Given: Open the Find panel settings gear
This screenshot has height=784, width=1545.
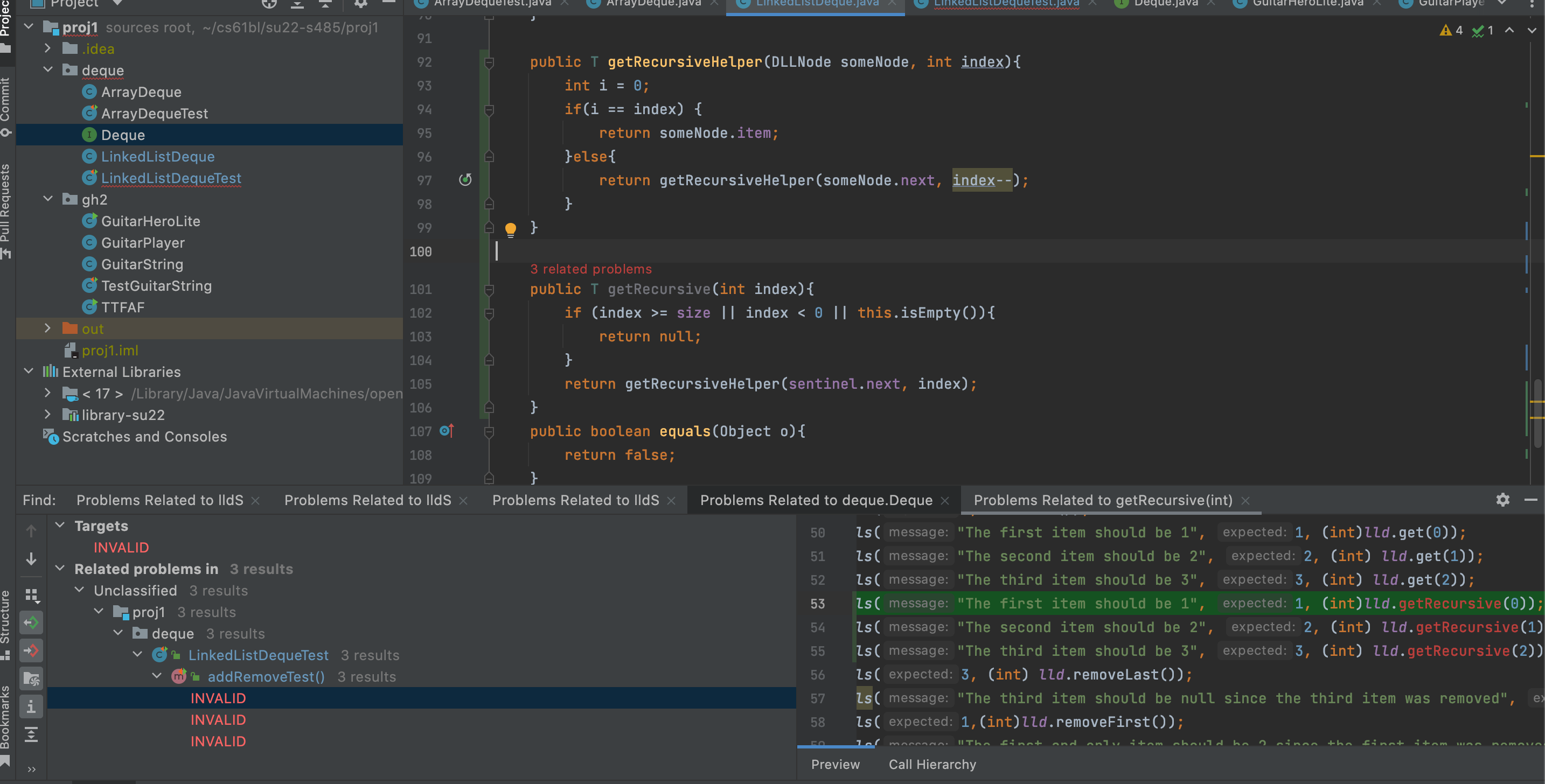Looking at the screenshot, I should point(1502,499).
